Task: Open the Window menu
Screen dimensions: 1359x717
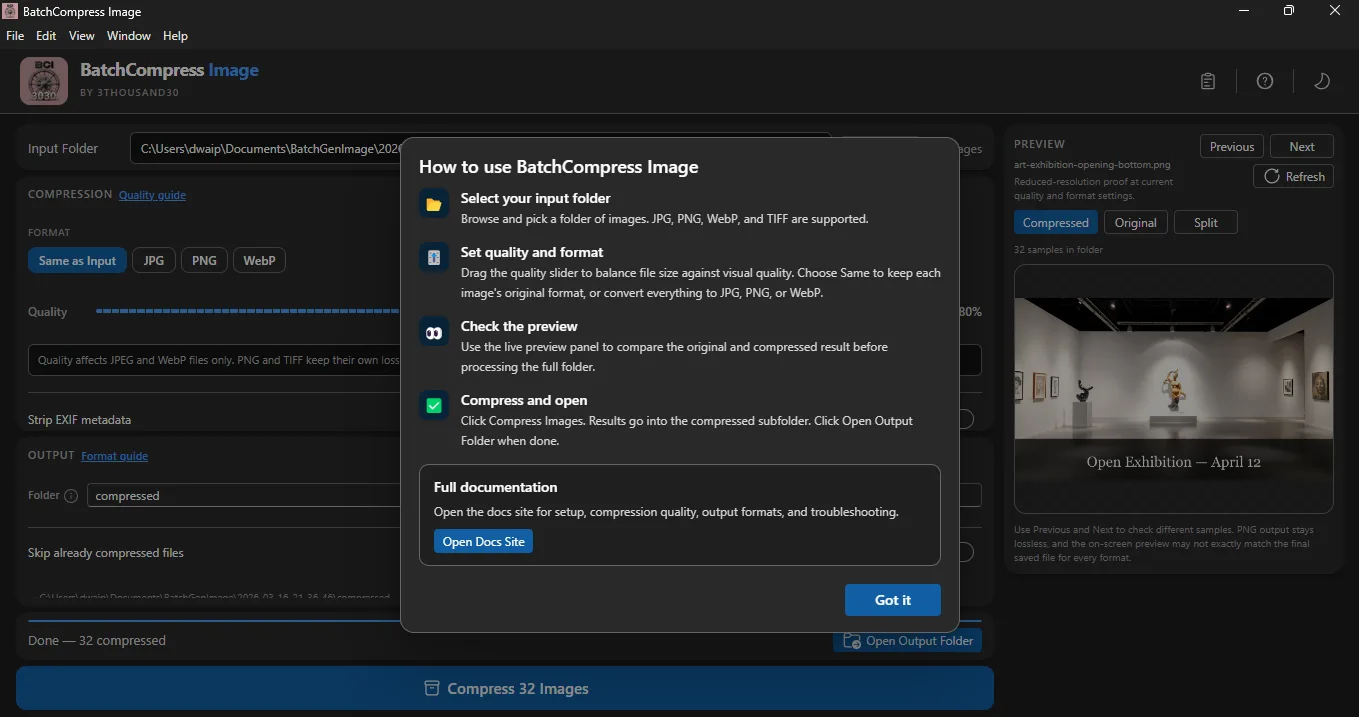Action: click(x=129, y=36)
